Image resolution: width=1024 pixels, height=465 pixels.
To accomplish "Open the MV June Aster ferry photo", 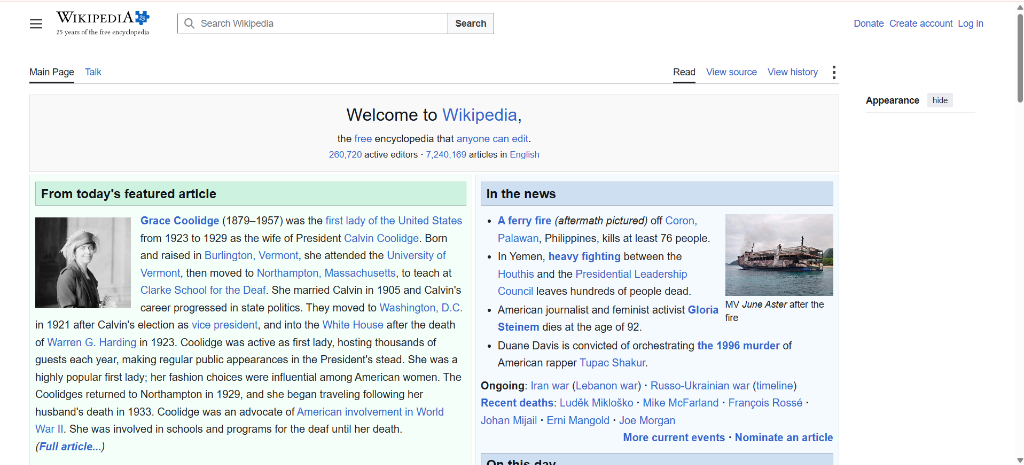I will point(779,255).
